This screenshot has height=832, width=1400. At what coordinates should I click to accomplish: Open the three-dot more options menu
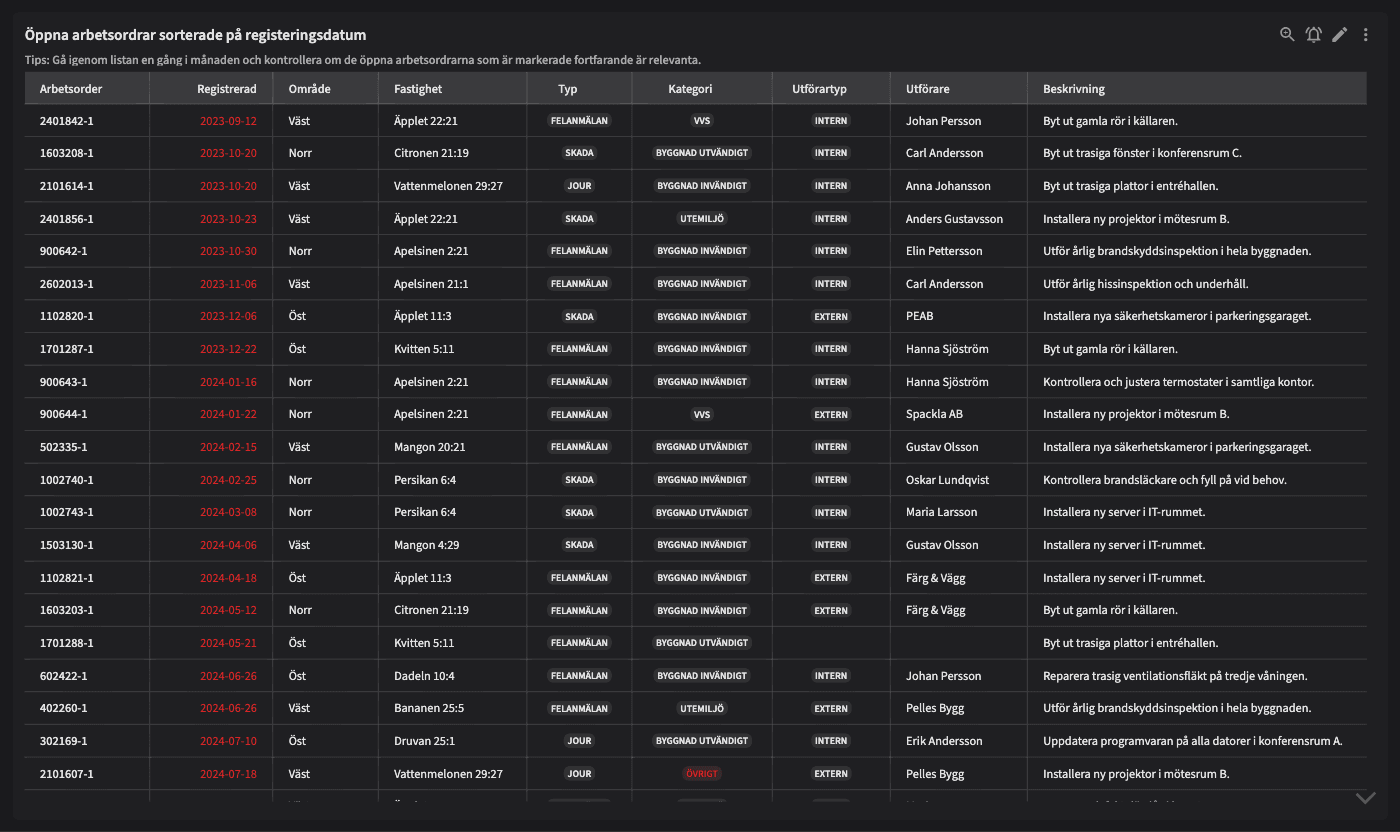click(x=1366, y=34)
